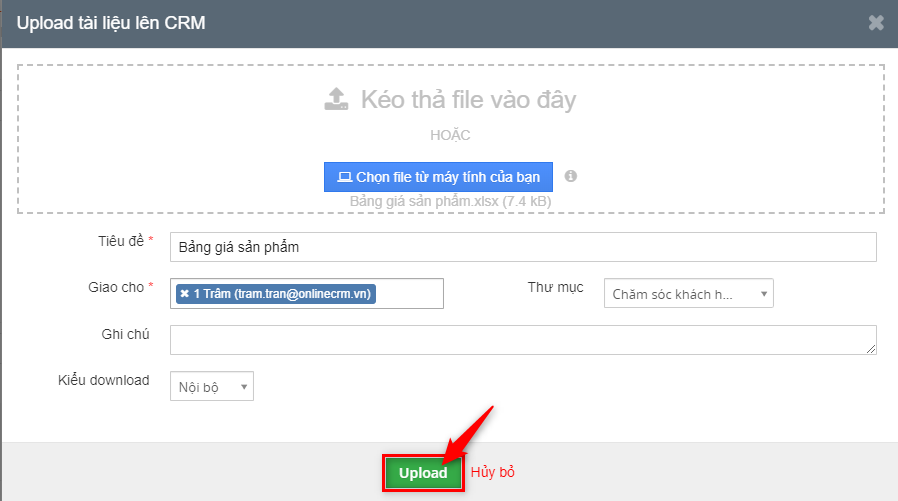
Task: Click the 'Giao cho' field label
Action: coord(116,287)
